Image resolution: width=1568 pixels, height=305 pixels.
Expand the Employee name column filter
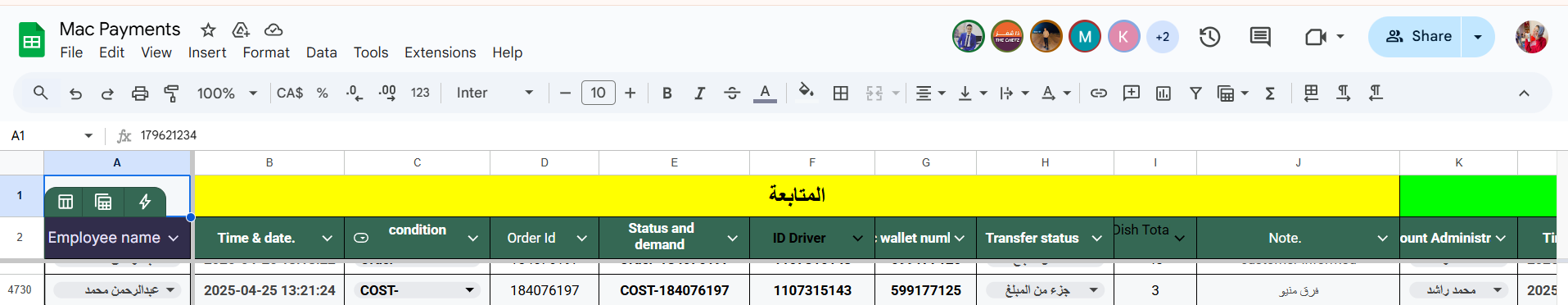click(174, 238)
